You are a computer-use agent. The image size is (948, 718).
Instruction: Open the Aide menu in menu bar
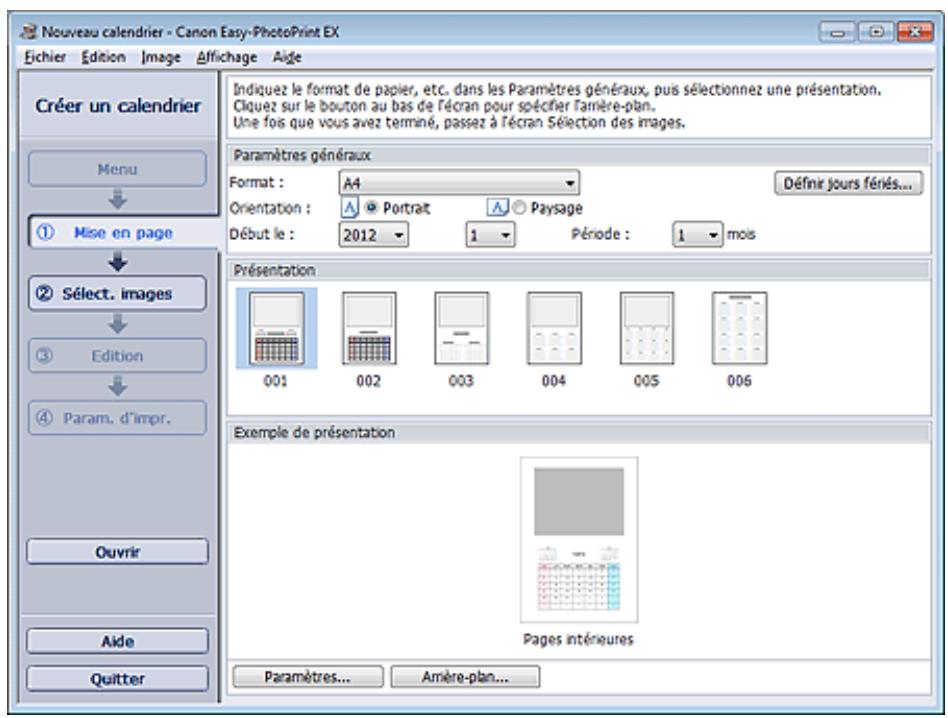click(x=287, y=57)
